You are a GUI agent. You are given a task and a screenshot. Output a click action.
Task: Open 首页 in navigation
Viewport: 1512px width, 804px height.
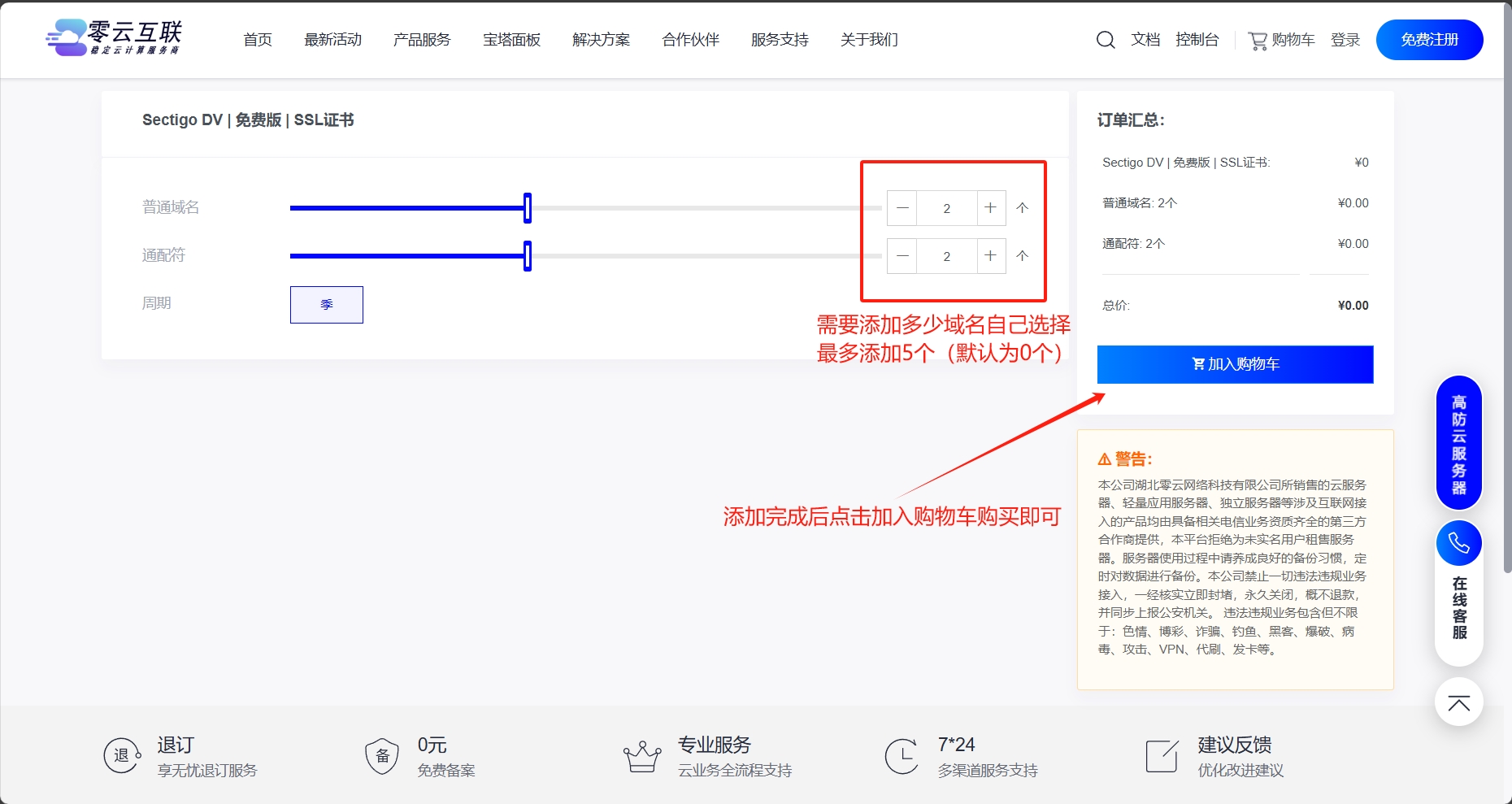coord(258,40)
